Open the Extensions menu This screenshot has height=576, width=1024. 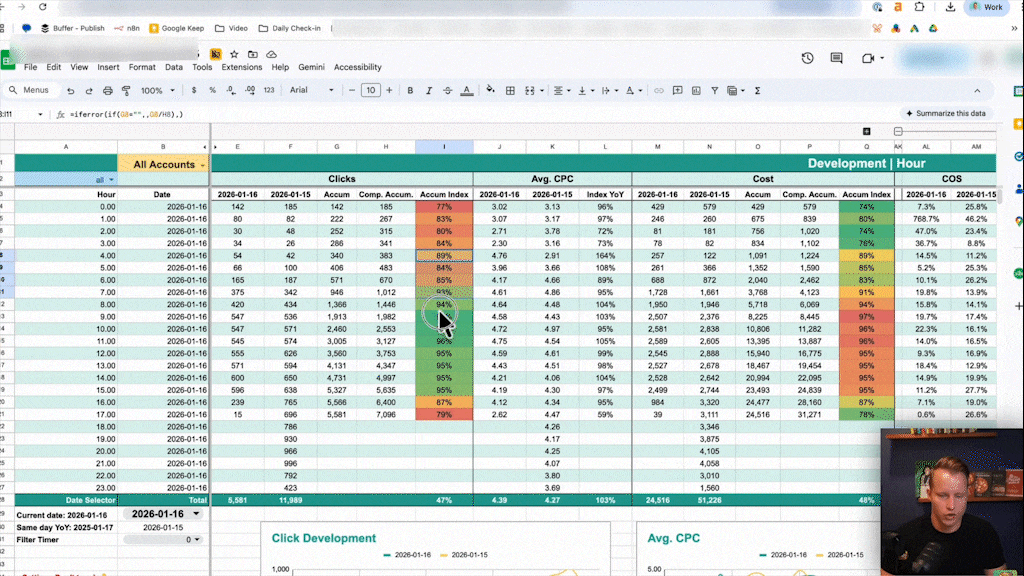click(242, 68)
